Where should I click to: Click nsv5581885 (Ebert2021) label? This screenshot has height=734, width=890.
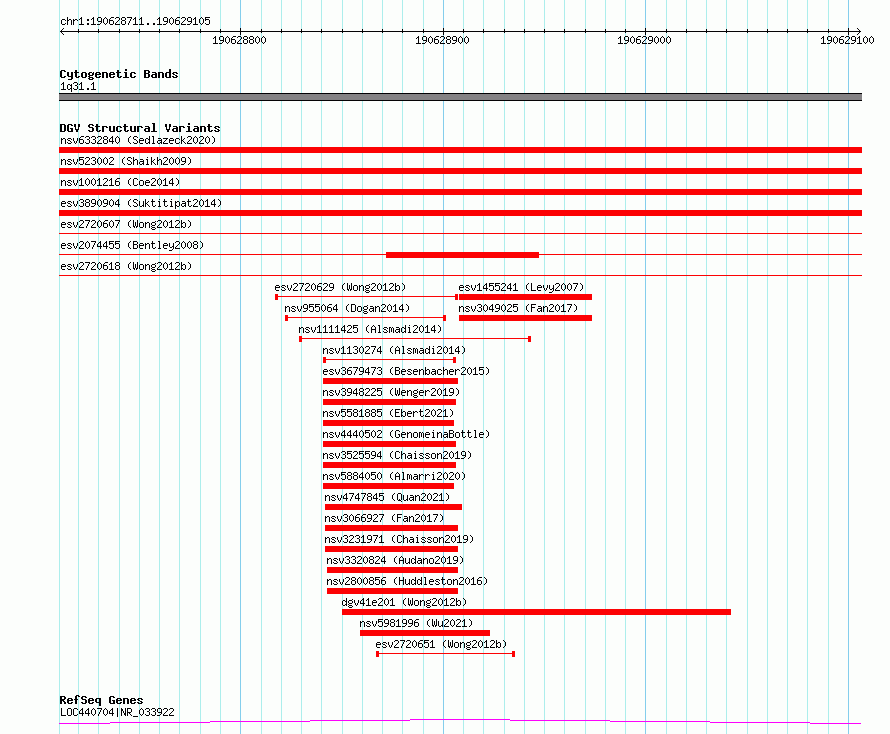coord(388,413)
